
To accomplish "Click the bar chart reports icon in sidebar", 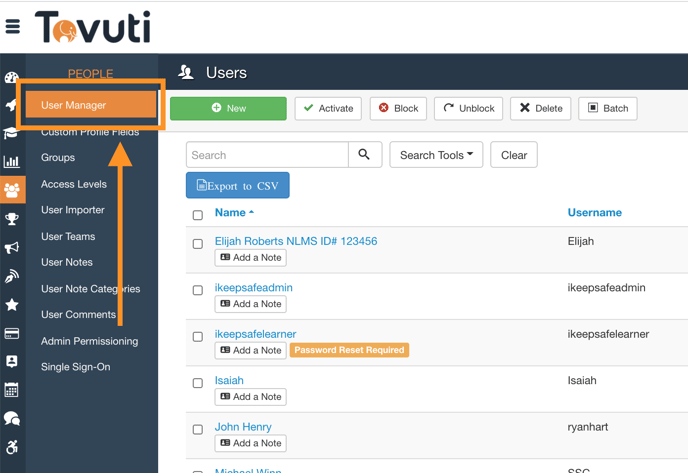I will (x=12, y=161).
